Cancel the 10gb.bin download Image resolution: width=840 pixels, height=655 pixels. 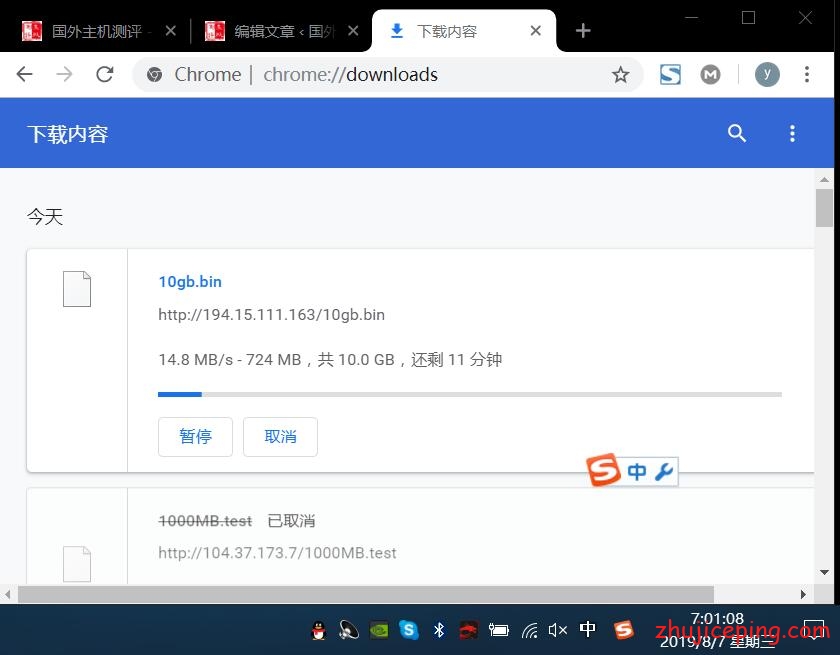coord(280,437)
